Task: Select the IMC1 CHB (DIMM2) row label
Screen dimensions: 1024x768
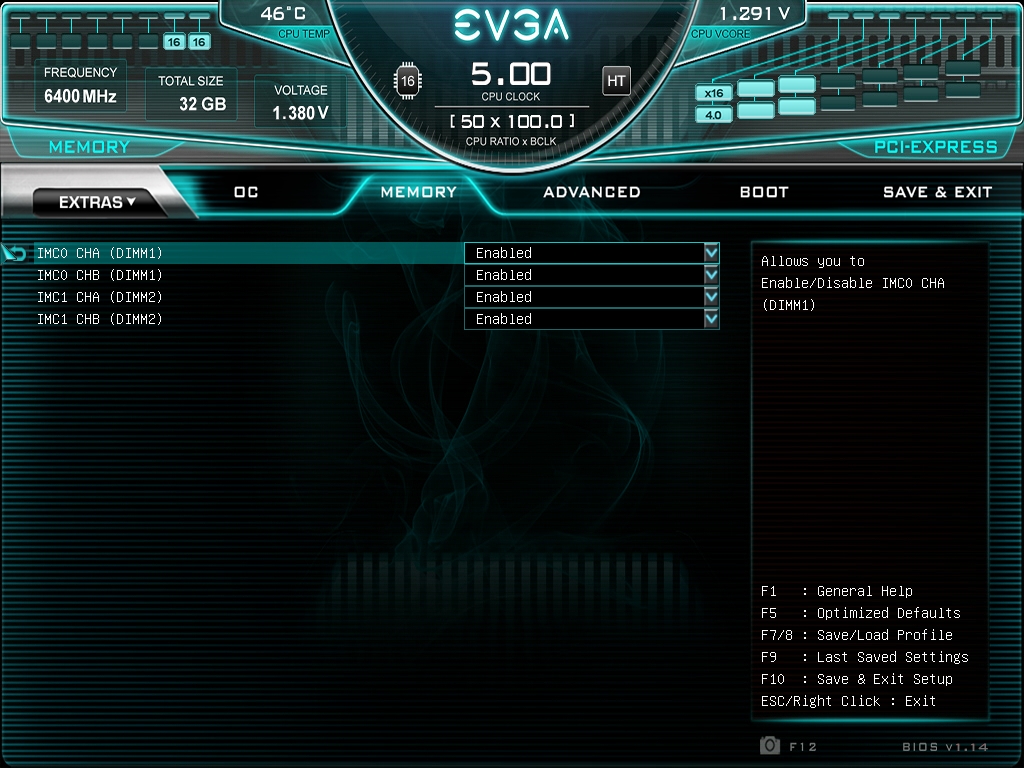Action: click(100, 319)
